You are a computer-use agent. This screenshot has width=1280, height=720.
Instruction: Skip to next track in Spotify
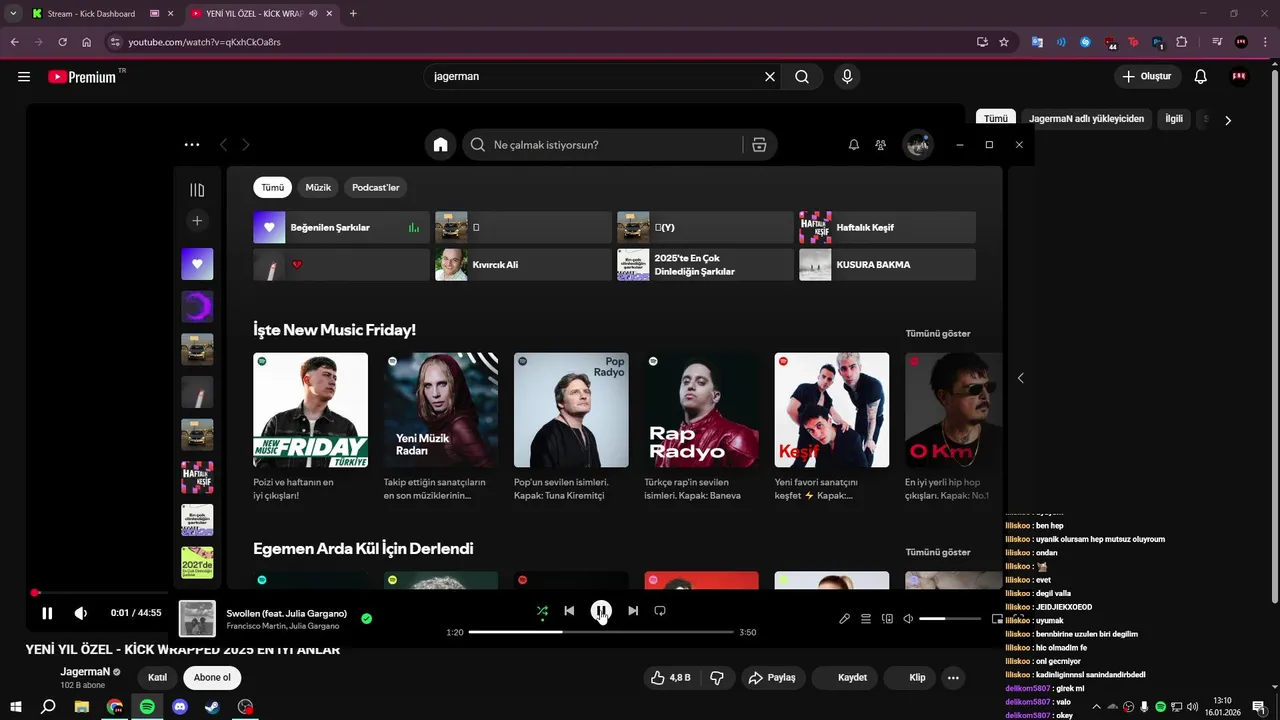pos(633,611)
